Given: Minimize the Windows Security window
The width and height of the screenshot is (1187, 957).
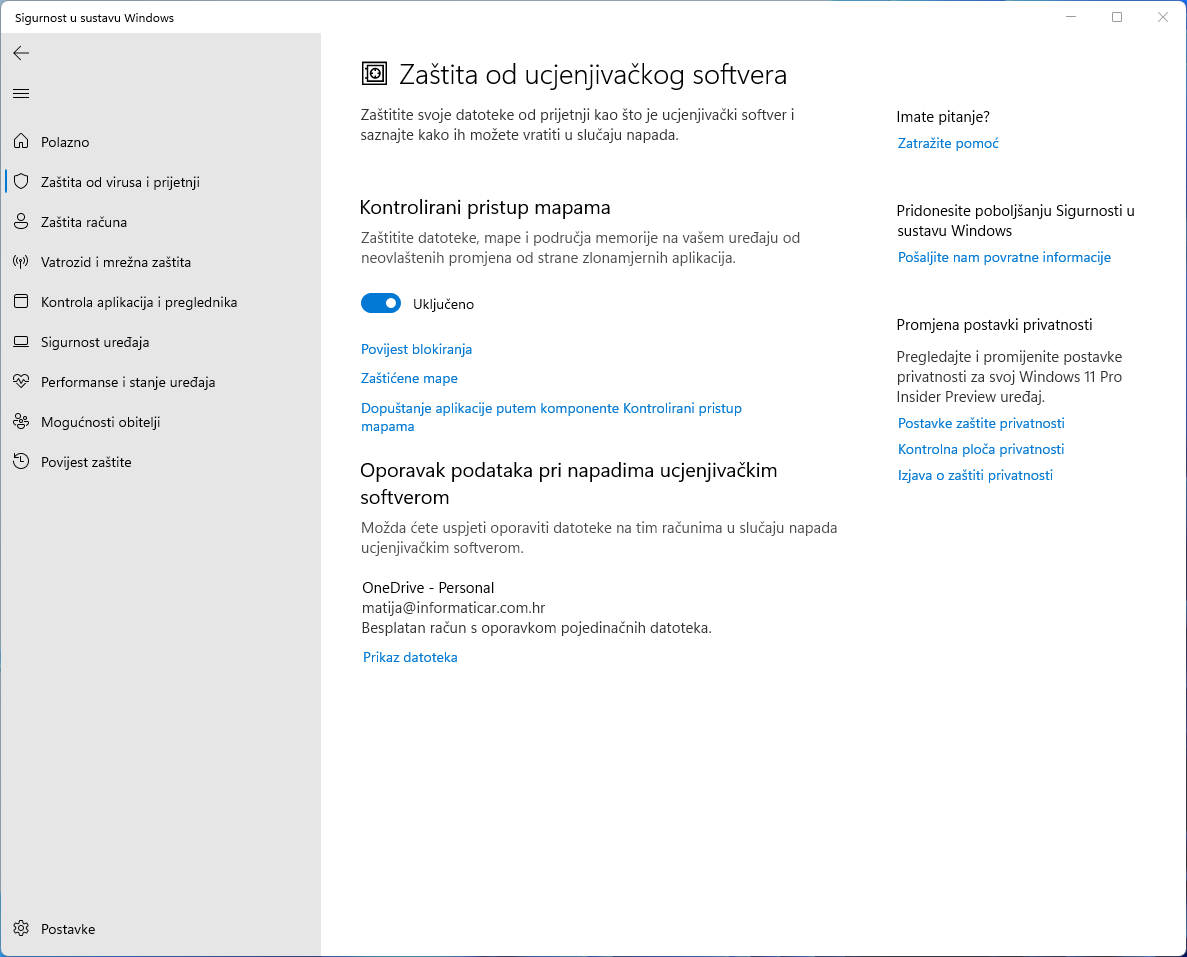Looking at the screenshot, I should point(1071,17).
